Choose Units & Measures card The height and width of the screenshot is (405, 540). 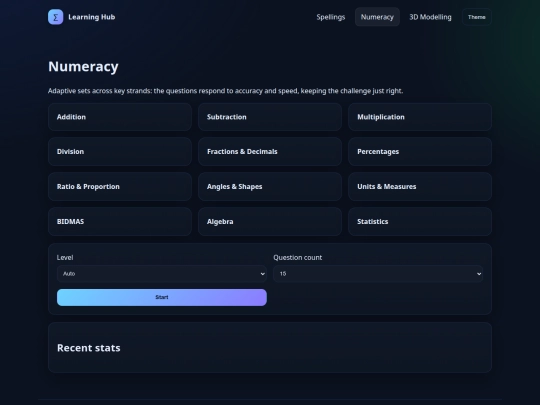pos(420,187)
